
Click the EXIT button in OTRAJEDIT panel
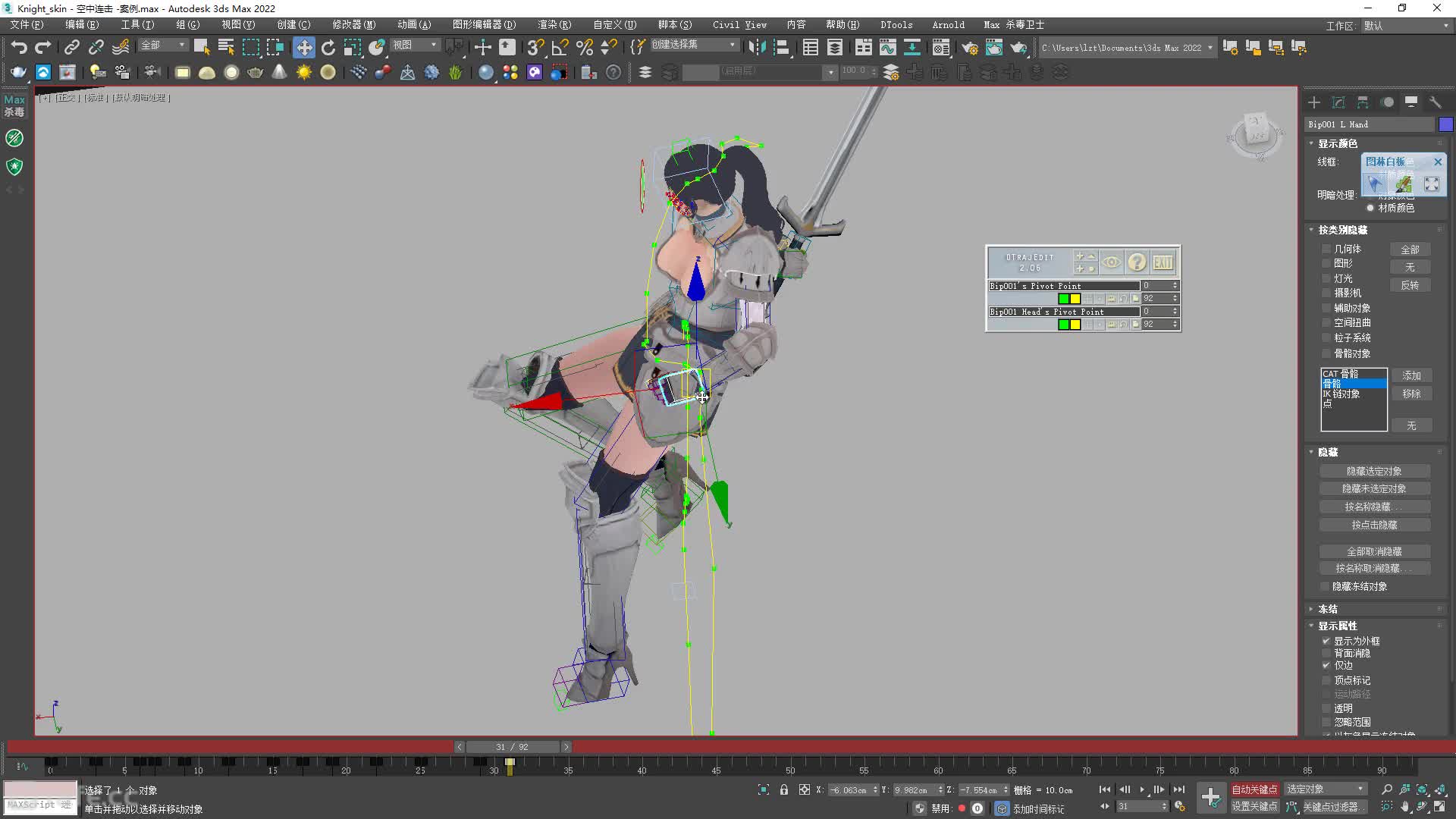(1163, 262)
